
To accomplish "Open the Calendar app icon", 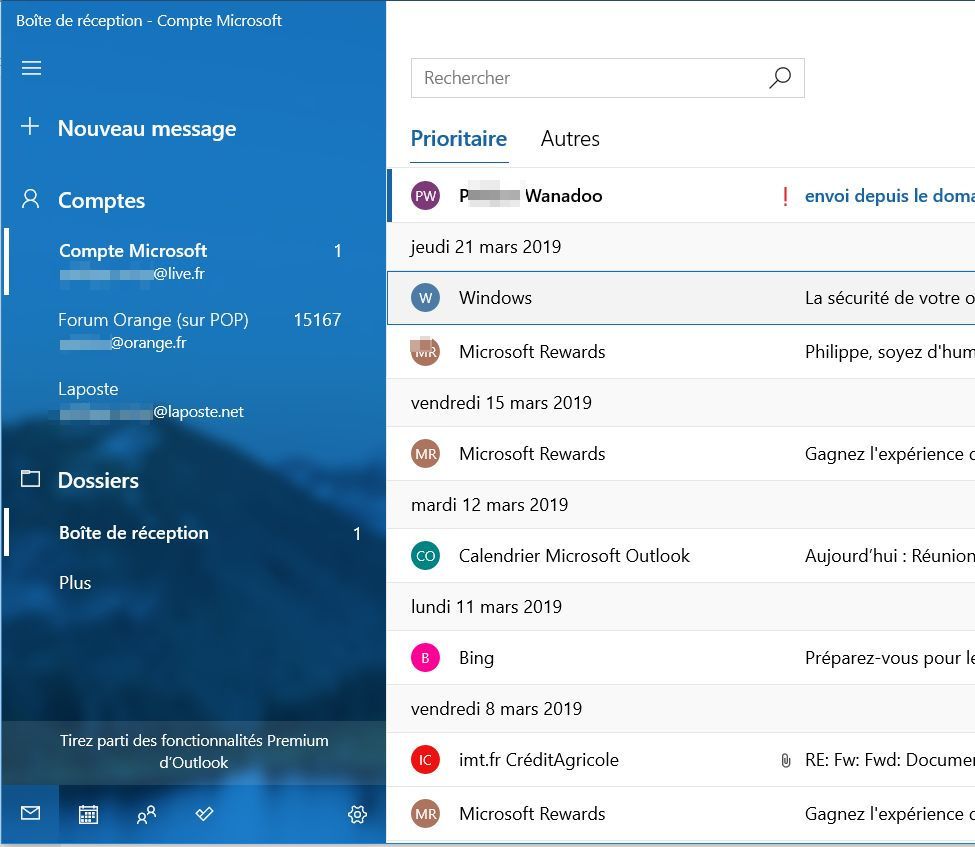I will pos(88,815).
